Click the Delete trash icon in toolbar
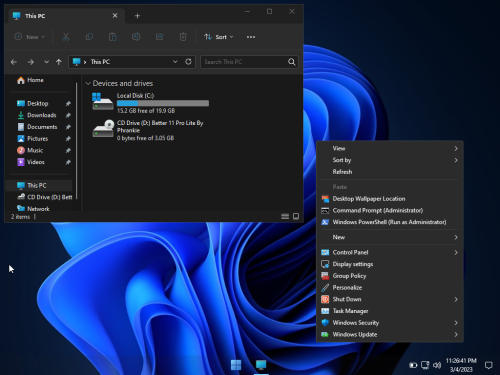 183,37
